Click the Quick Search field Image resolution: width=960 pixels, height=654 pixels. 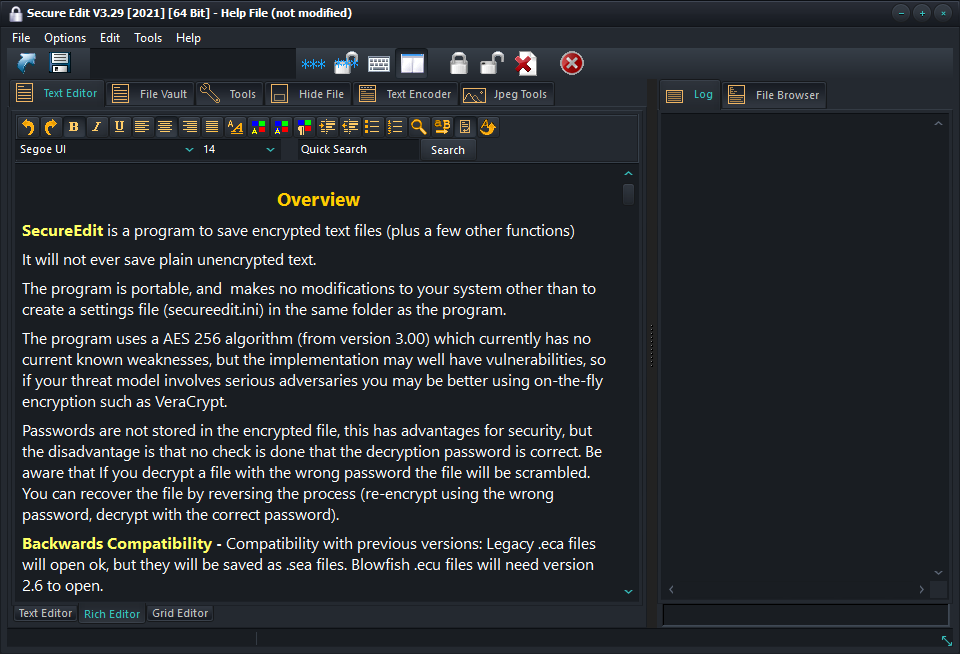pos(358,149)
